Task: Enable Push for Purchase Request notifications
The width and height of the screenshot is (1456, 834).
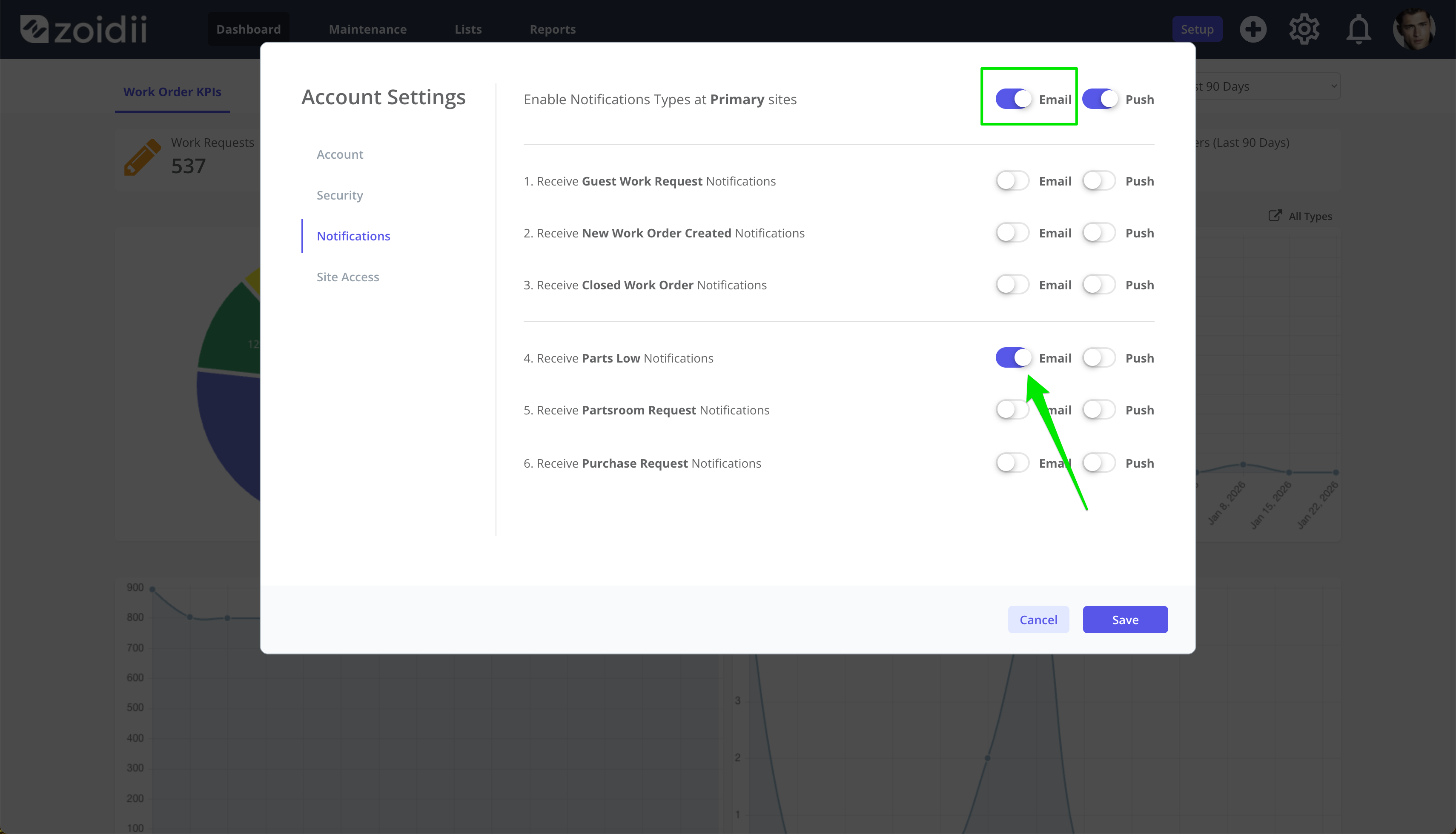Action: point(1099,463)
